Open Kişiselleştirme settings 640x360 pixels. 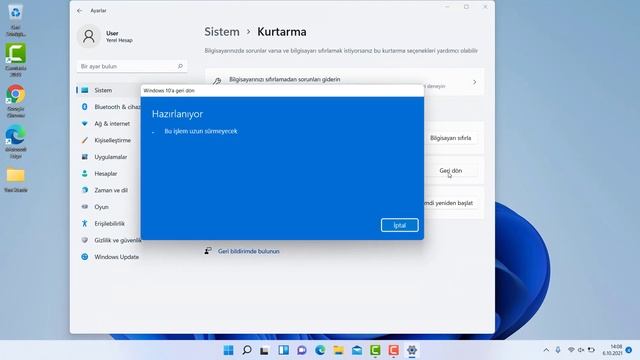coord(112,140)
